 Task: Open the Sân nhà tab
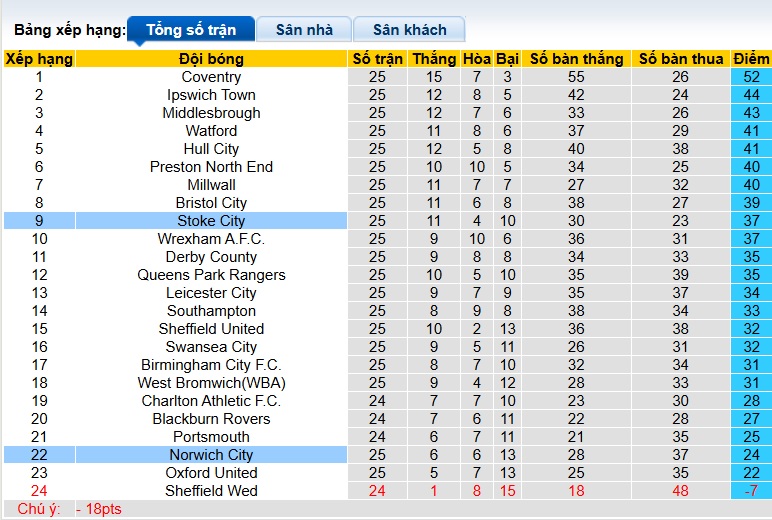pos(304,30)
